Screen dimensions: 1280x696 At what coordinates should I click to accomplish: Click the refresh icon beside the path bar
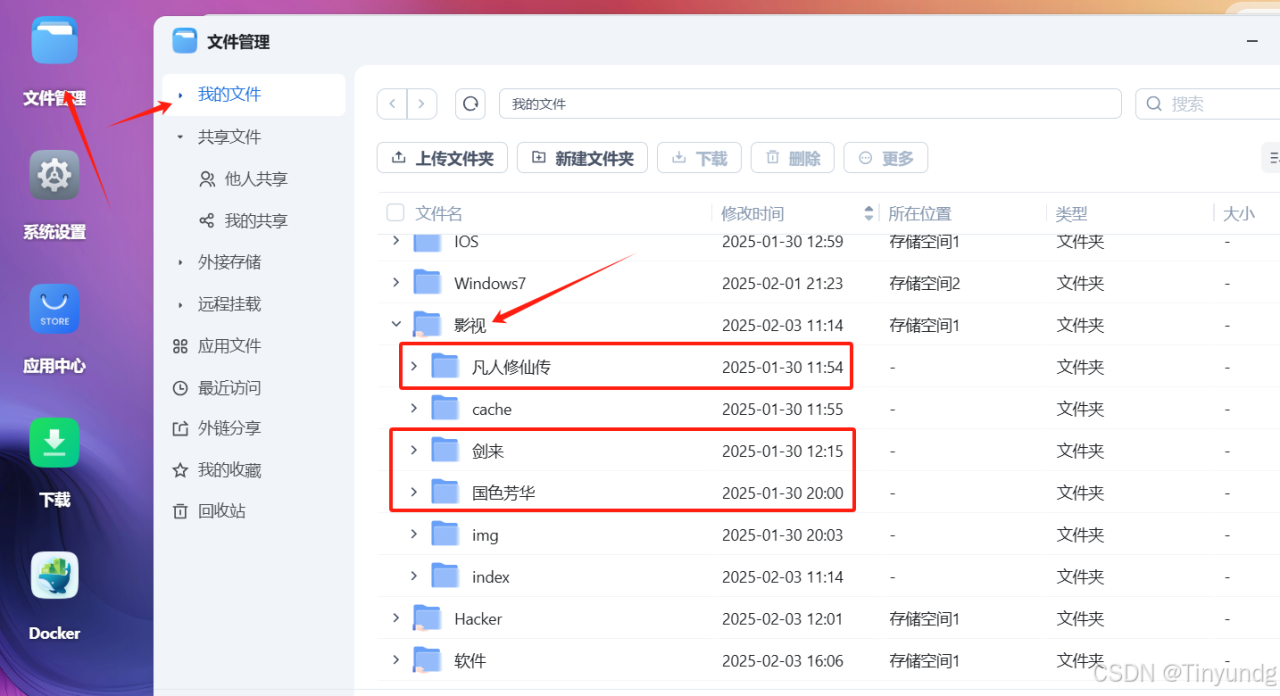470,103
